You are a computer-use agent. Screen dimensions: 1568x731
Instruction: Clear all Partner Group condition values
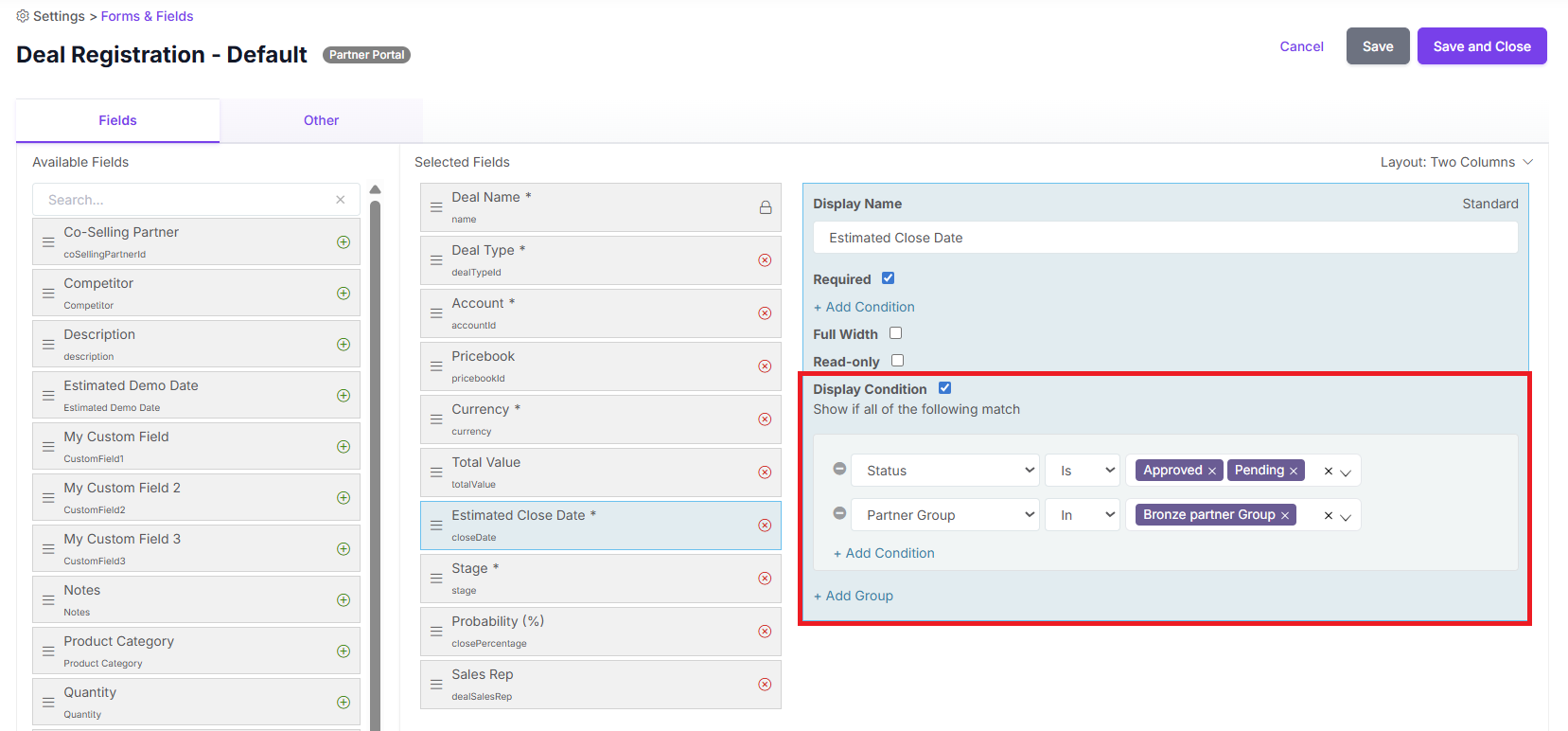[x=1329, y=515]
